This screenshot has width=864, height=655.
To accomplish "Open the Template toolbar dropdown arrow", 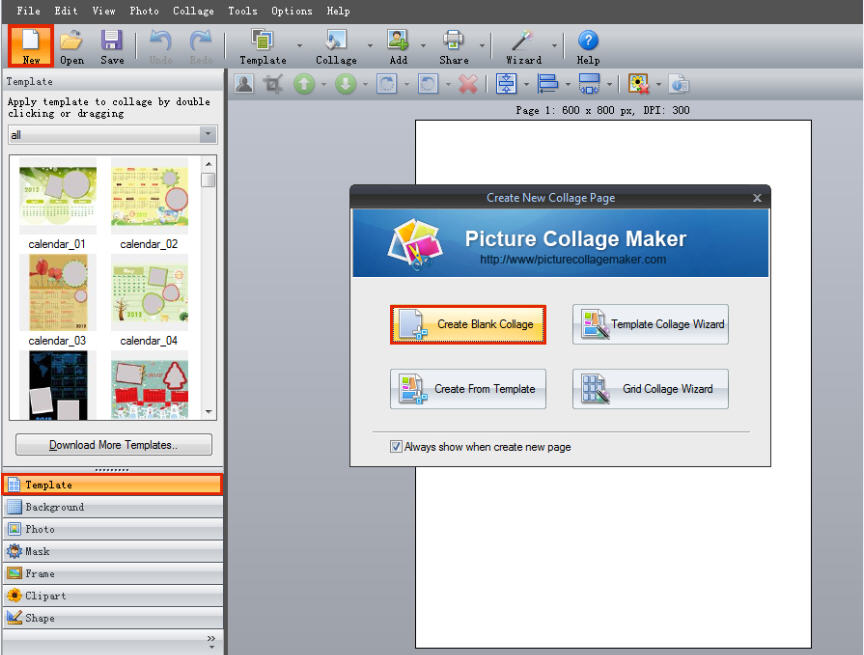I will click(299, 45).
